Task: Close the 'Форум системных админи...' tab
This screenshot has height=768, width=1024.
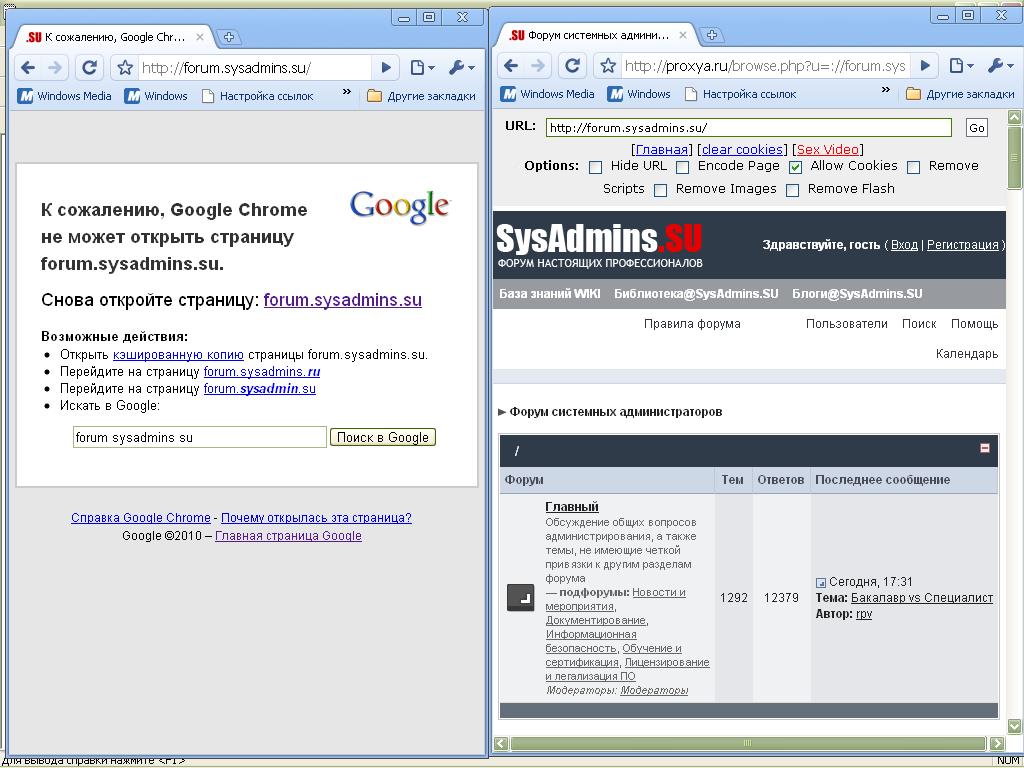Action: 683,35
